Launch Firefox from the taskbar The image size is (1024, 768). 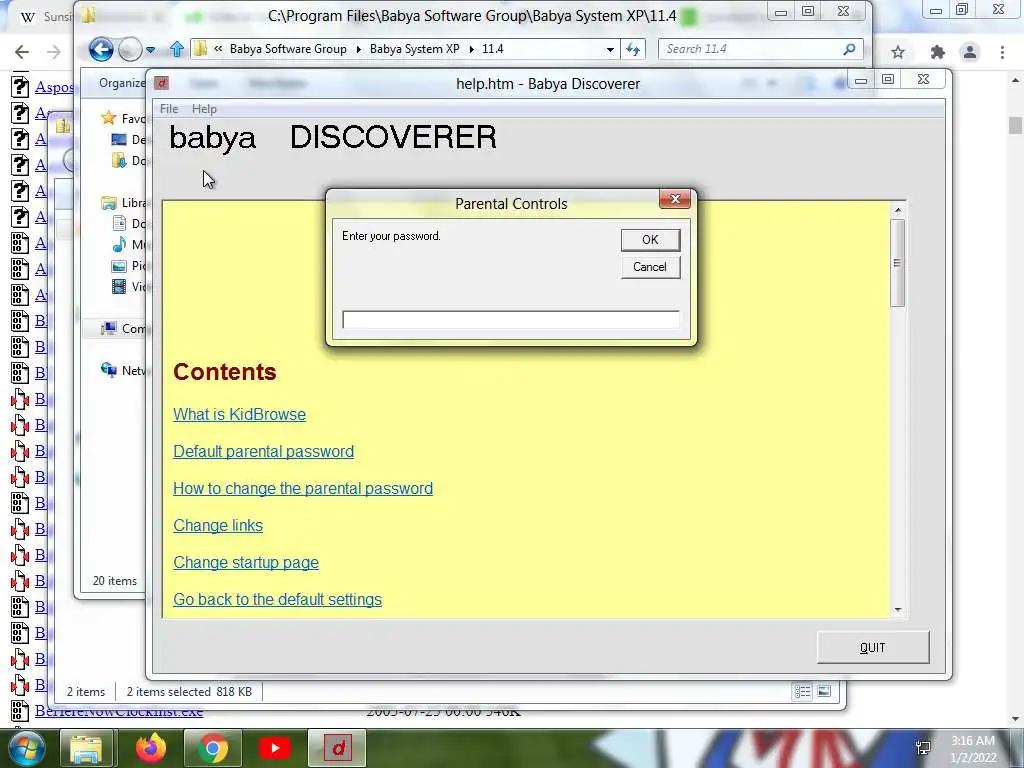coord(151,748)
